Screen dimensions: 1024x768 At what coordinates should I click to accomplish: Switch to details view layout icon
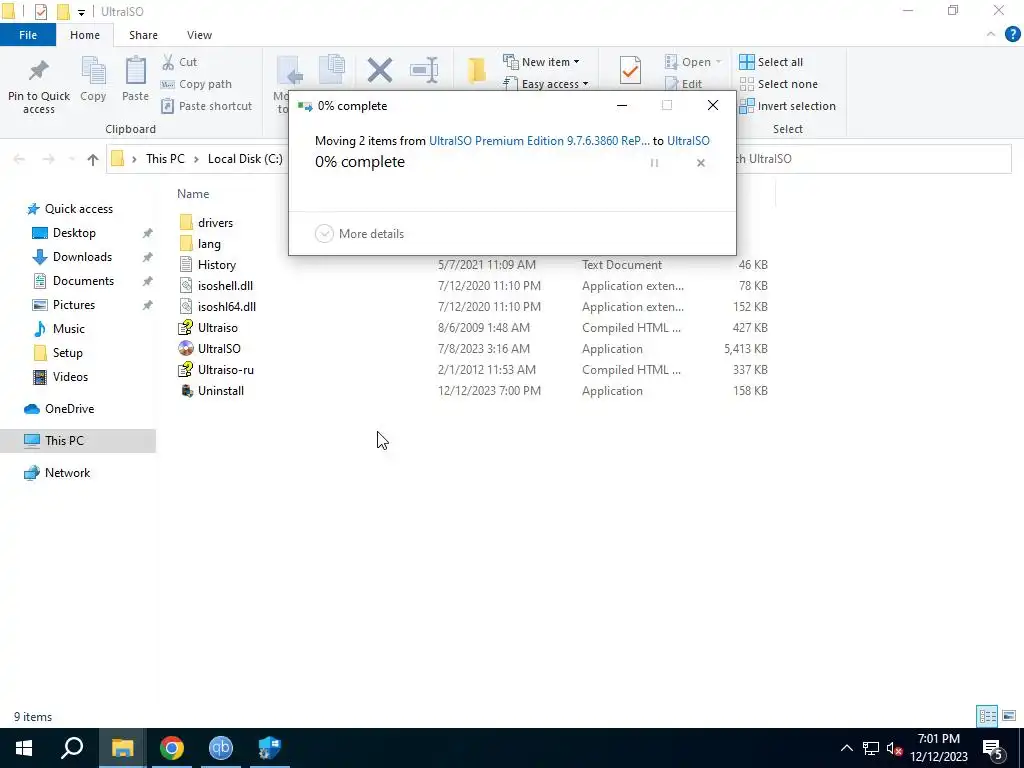point(987,716)
